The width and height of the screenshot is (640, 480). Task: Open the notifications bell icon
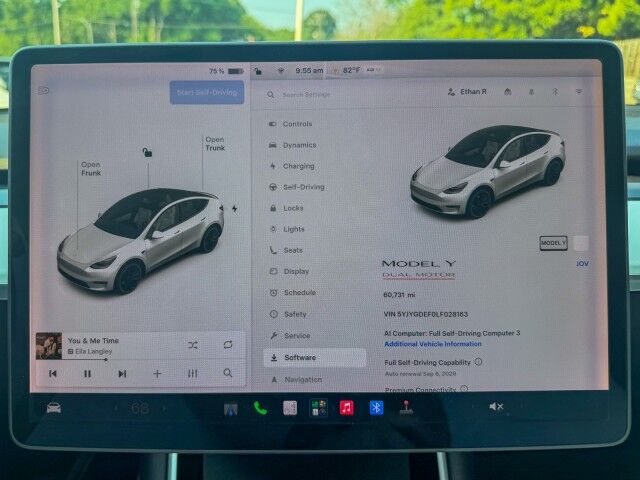point(531,92)
